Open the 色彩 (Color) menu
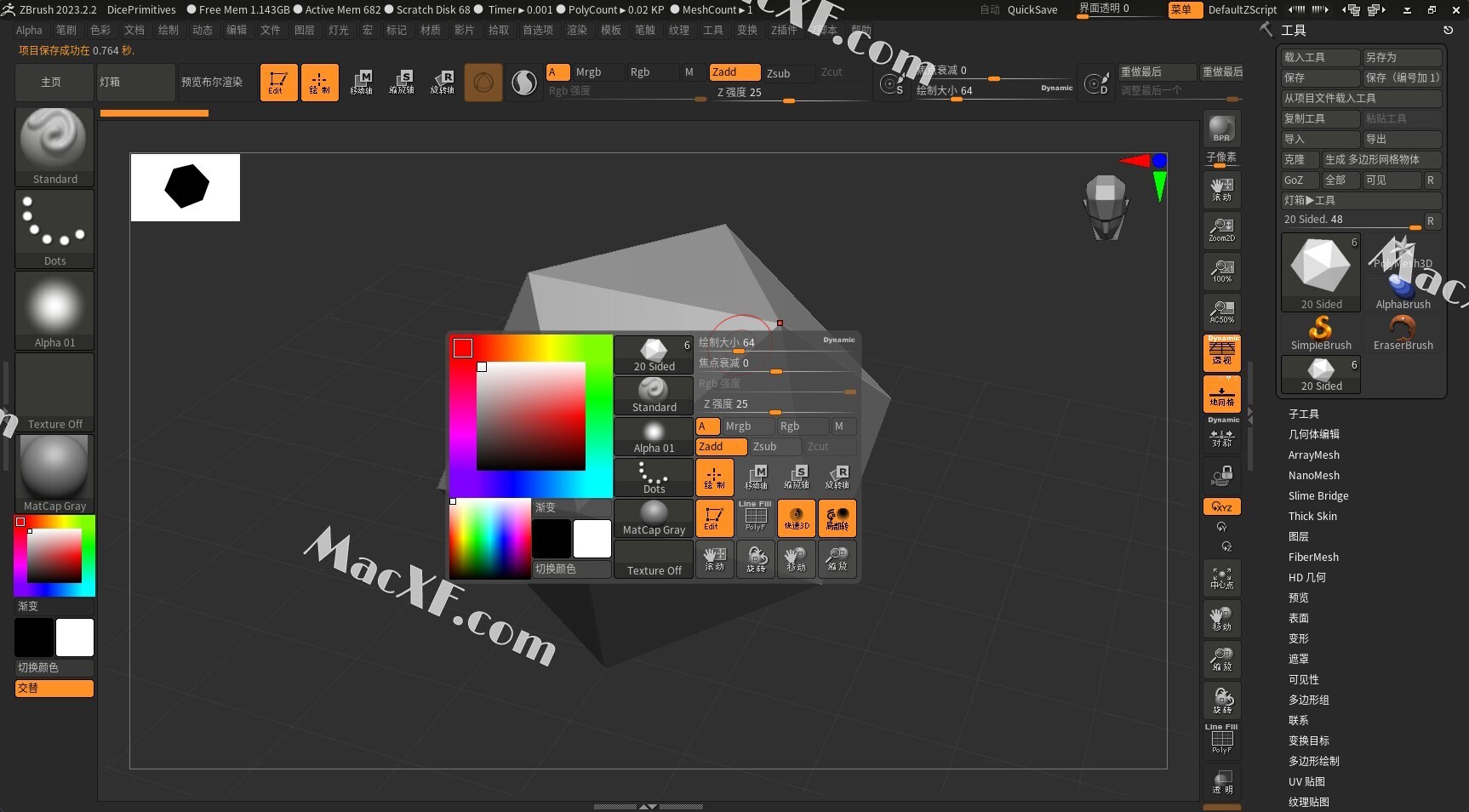1469x812 pixels. point(100,30)
